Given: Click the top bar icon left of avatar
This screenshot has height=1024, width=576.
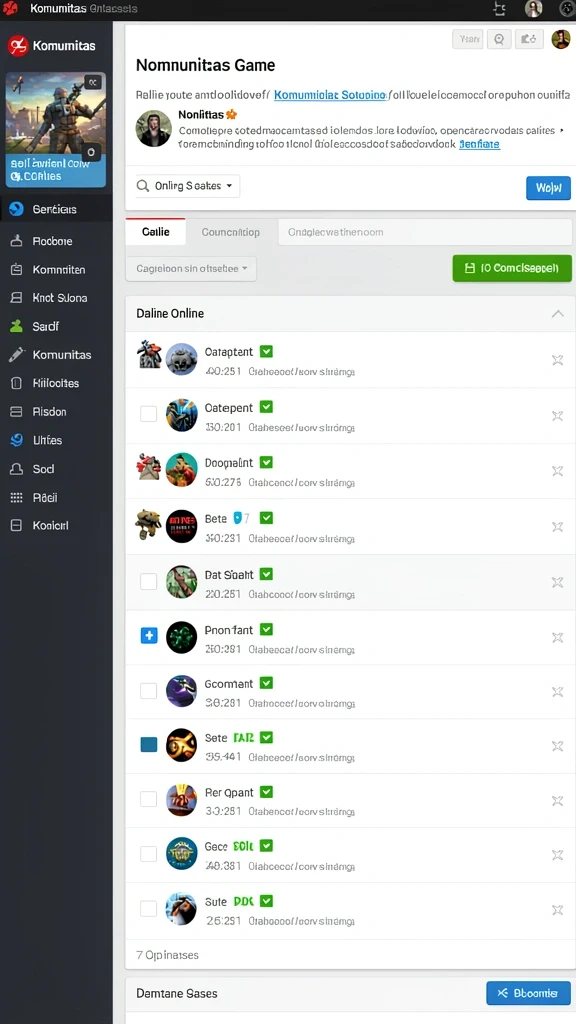Looking at the screenshot, I should pos(500,8).
